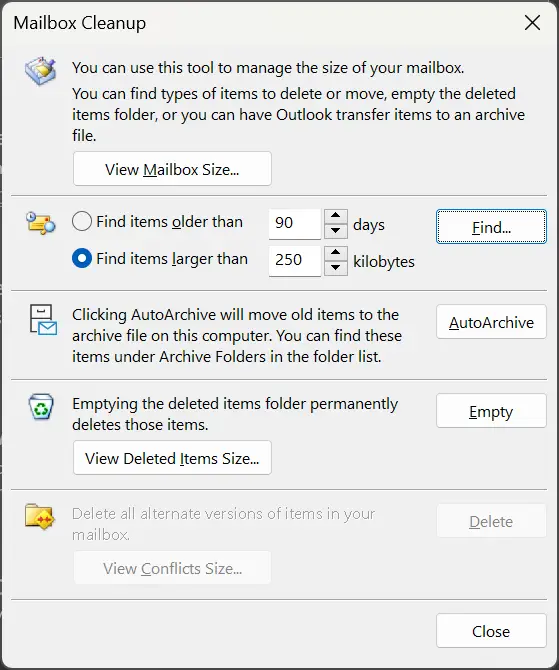Run AutoArchive now
The width and height of the screenshot is (559, 670).
[491, 322]
